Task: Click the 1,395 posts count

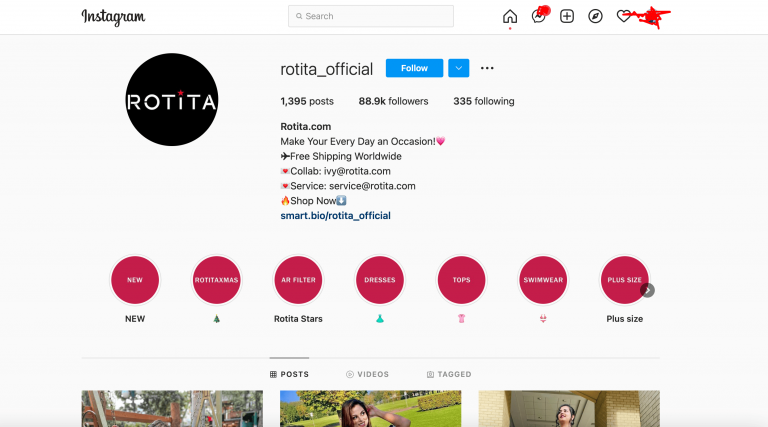Action: point(307,101)
